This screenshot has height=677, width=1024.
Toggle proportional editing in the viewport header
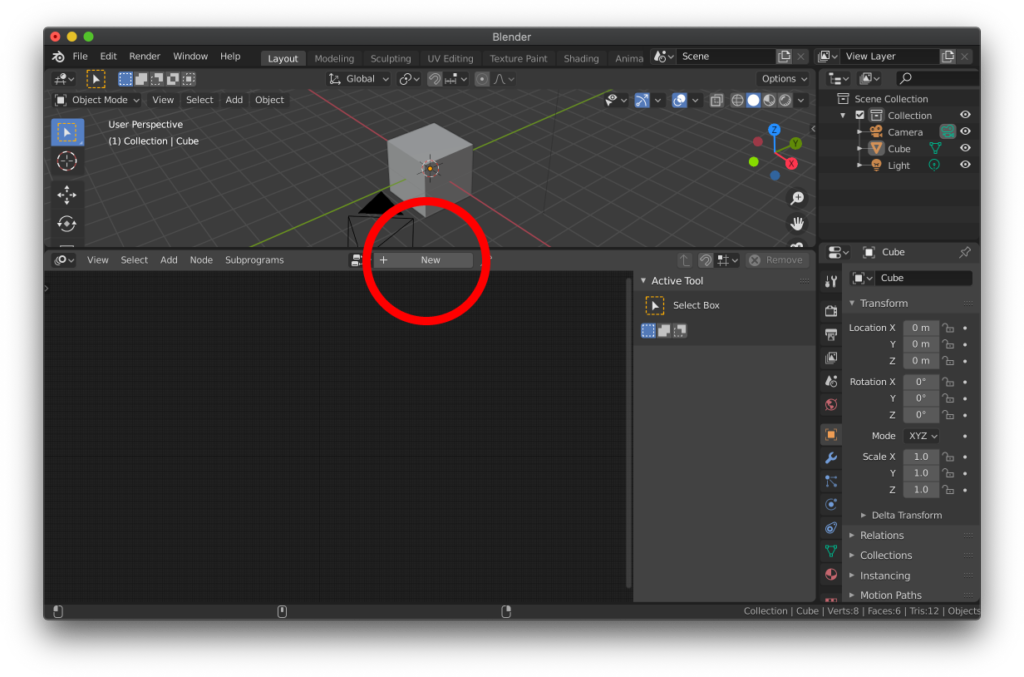(x=481, y=79)
